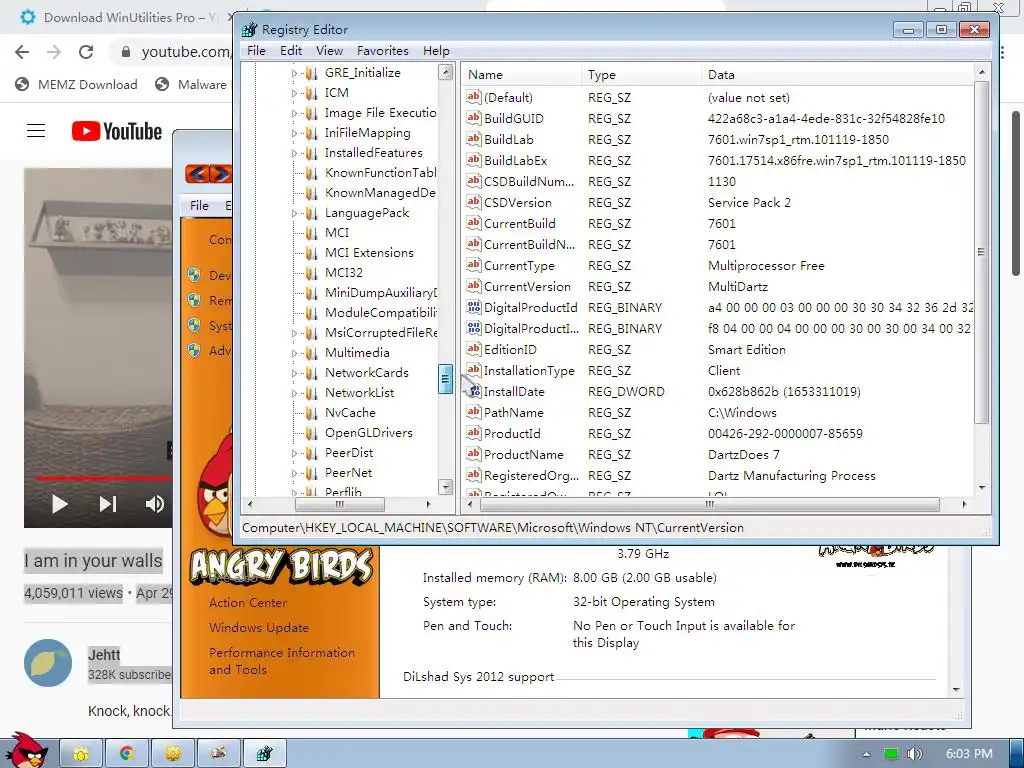The width and height of the screenshot is (1024, 768).
Task: Skip to next YouTube video
Action: 108,504
